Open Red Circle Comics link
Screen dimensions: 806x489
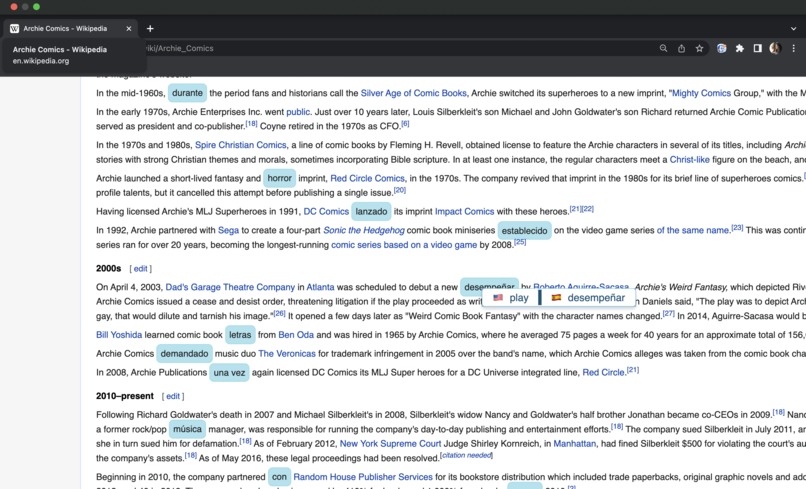click(368, 178)
